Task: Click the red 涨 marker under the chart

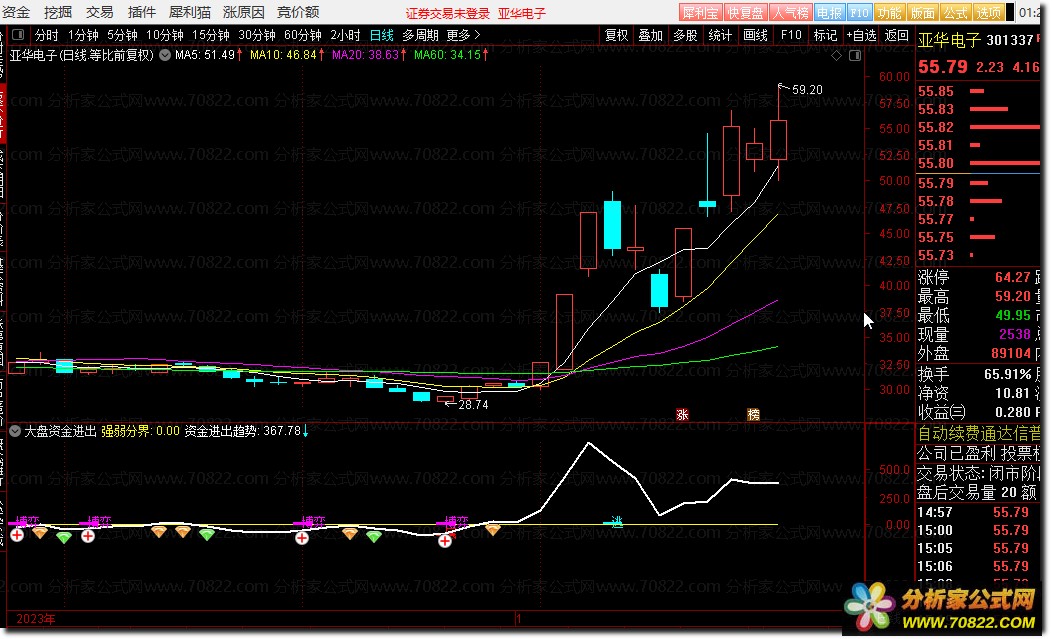Action: pos(682,414)
